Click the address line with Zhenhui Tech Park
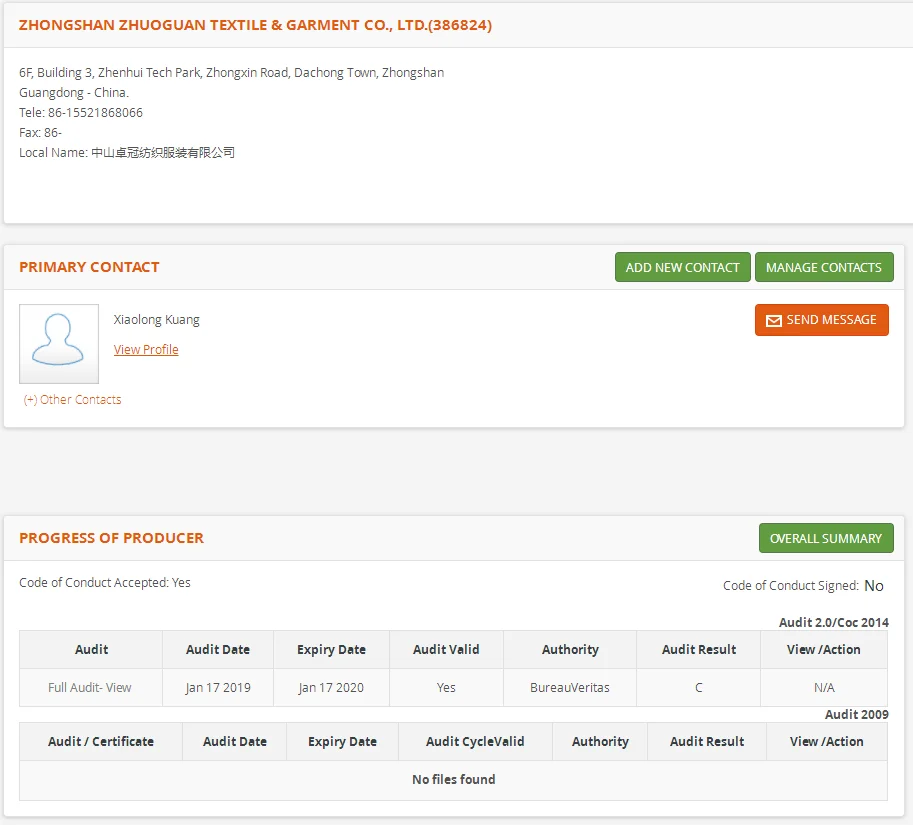Viewport: 913px width, 825px height. click(232, 73)
